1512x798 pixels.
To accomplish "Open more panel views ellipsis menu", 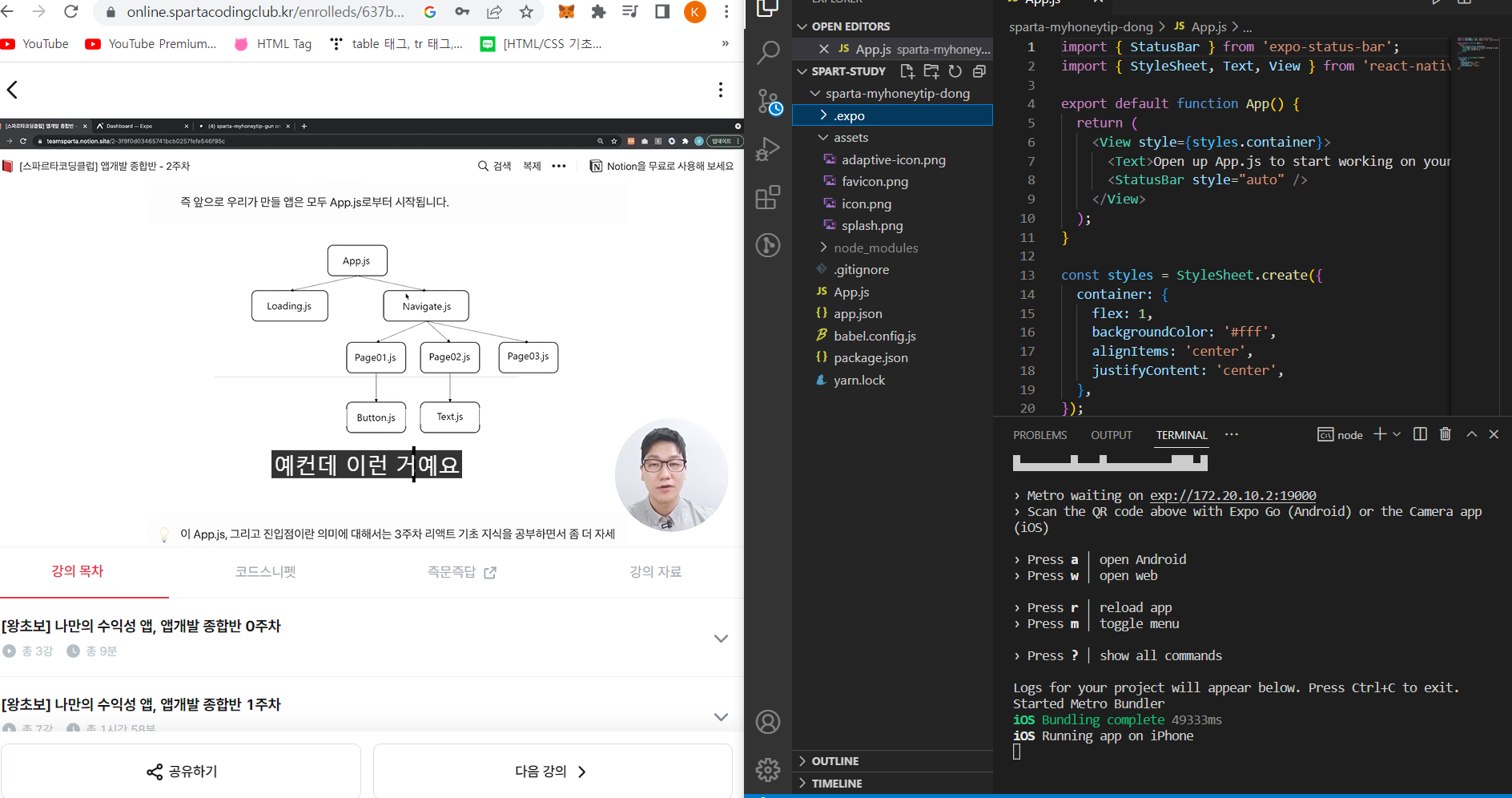I will 1232,434.
